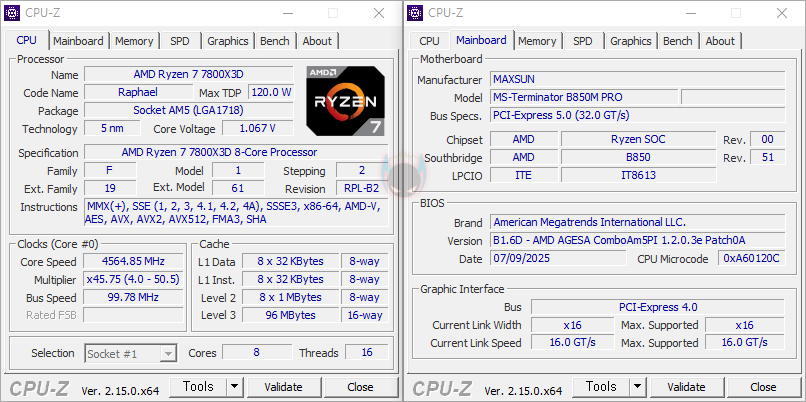Open the Bench tab in right window
Viewport: 806px width, 402px height.
[x=677, y=41]
